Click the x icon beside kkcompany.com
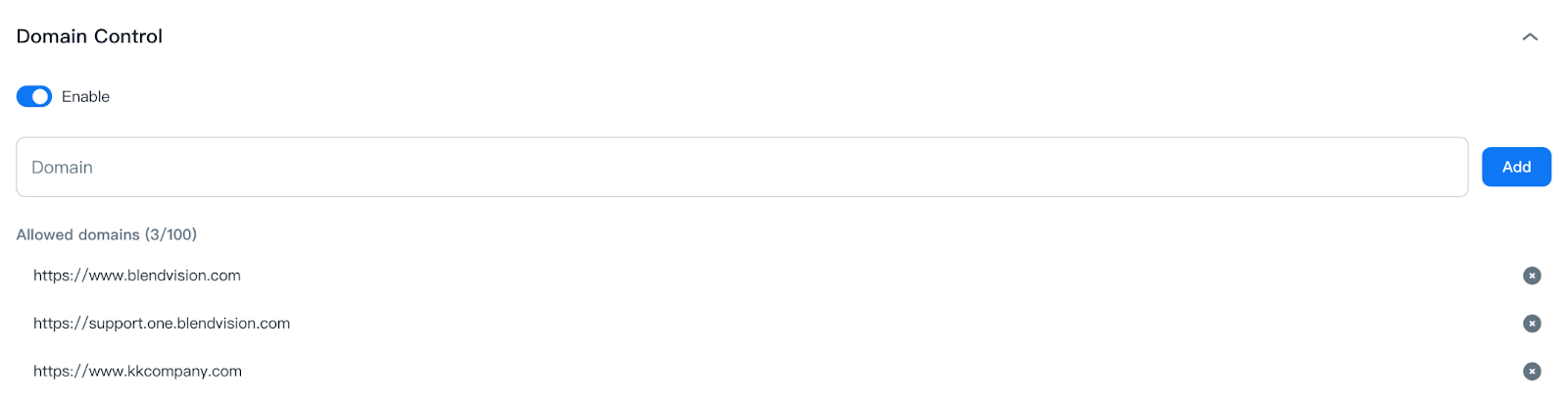 (x=1532, y=372)
